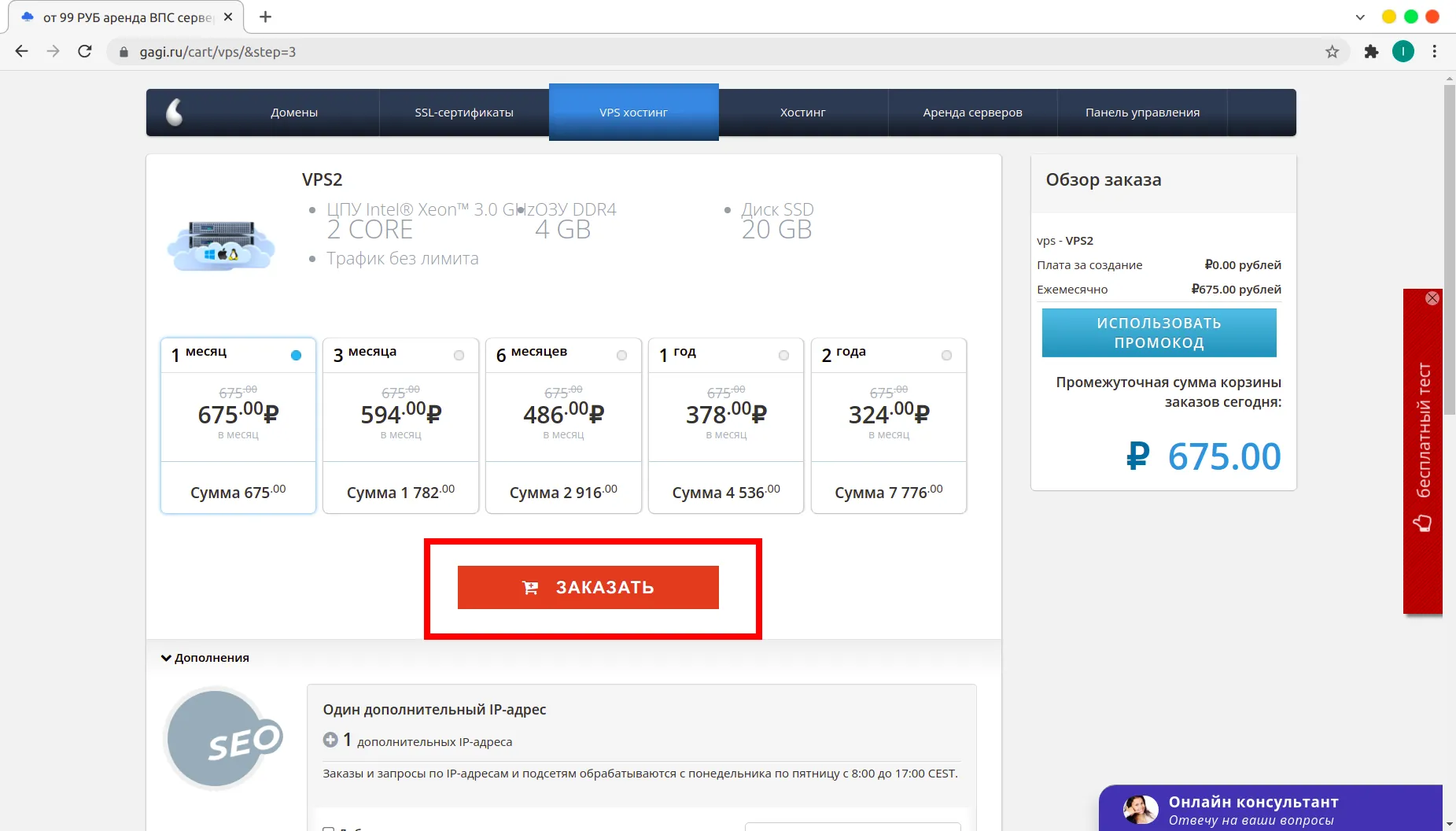
Task: Click the VPS server cloud image
Action: coord(221,246)
